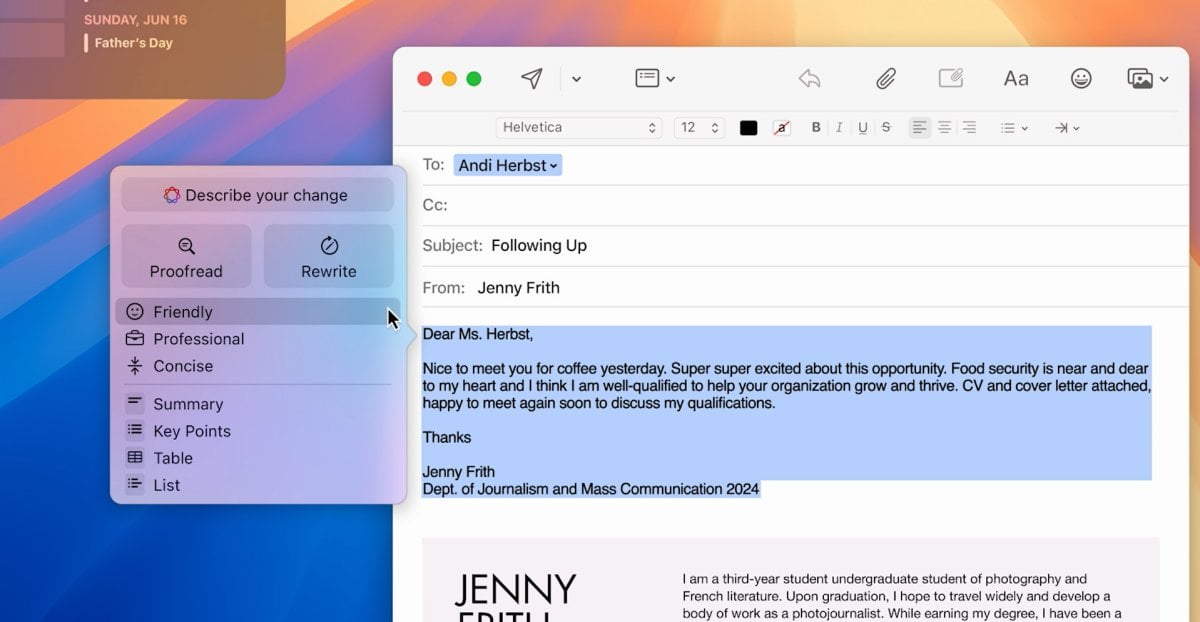Click the Rewrite button
Screen dimensions: 1200x622
(x=329, y=256)
